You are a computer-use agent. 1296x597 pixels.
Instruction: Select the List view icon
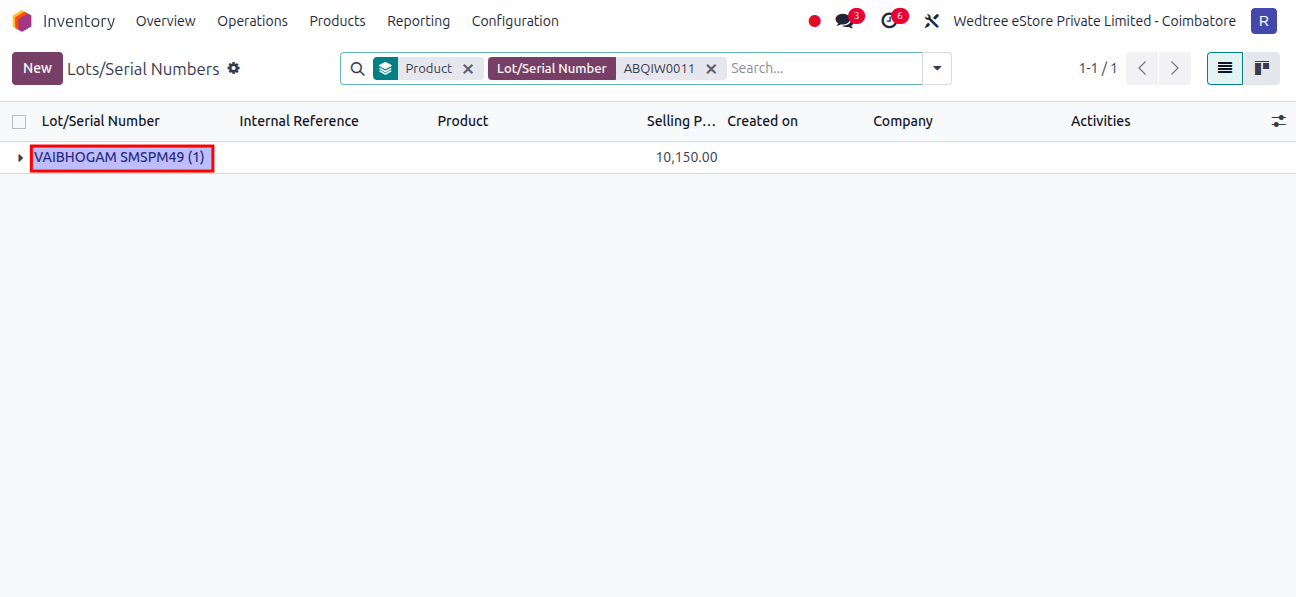click(x=1224, y=68)
